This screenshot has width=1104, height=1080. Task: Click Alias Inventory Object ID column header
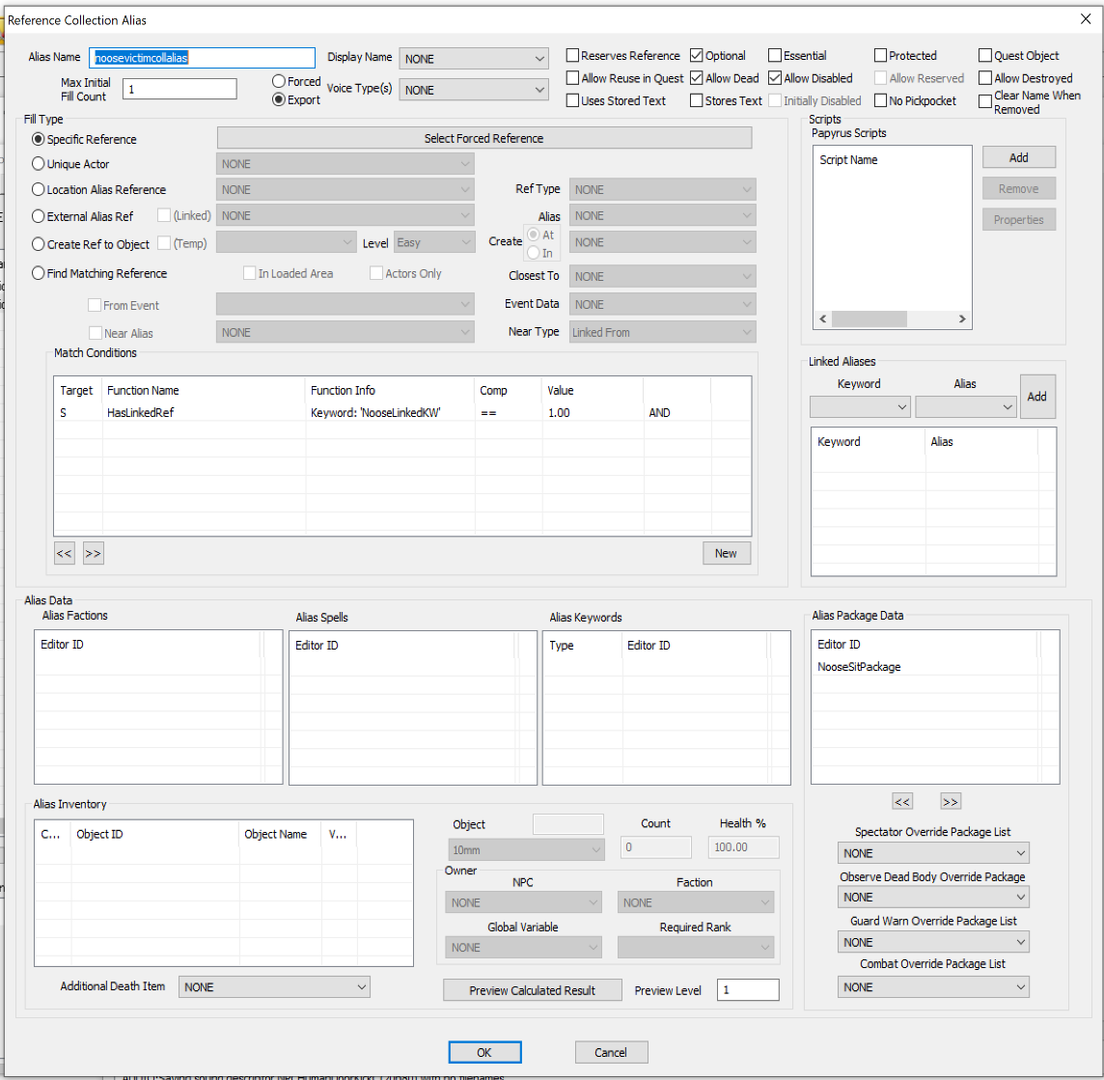coord(154,834)
